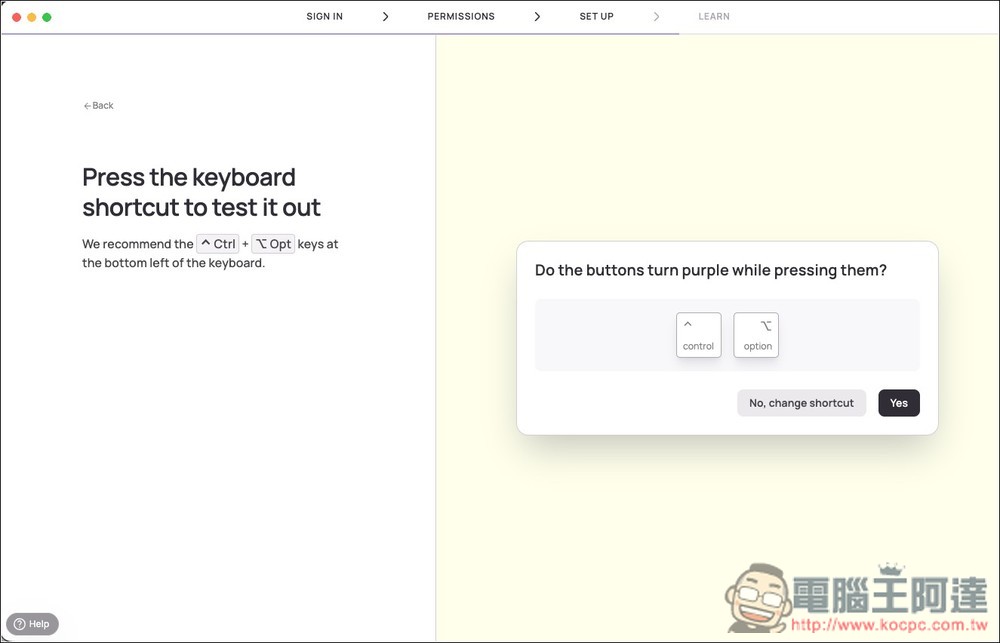The width and height of the screenshot is (1000, 643).
Task: Click the chevron after SIGN IN
Action: click(x=386, y=17)
